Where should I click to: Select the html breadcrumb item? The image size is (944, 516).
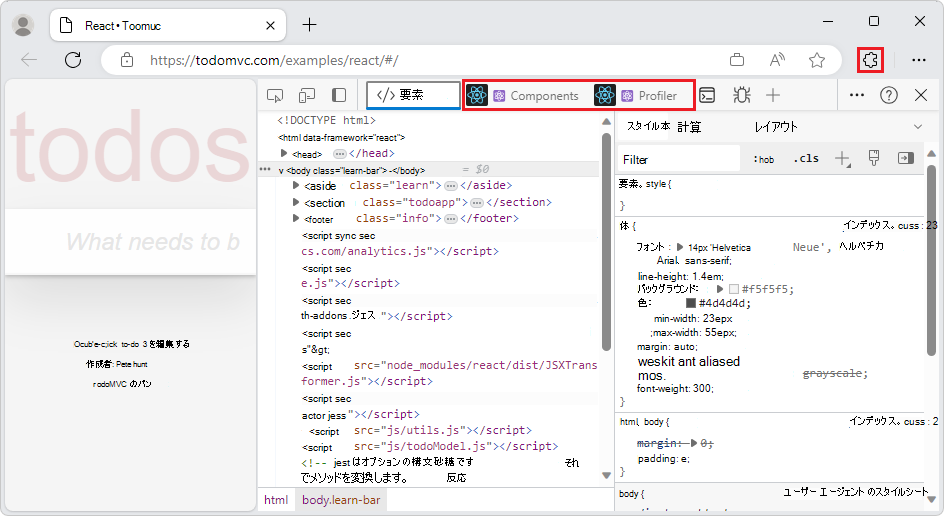tap(276, 500)
